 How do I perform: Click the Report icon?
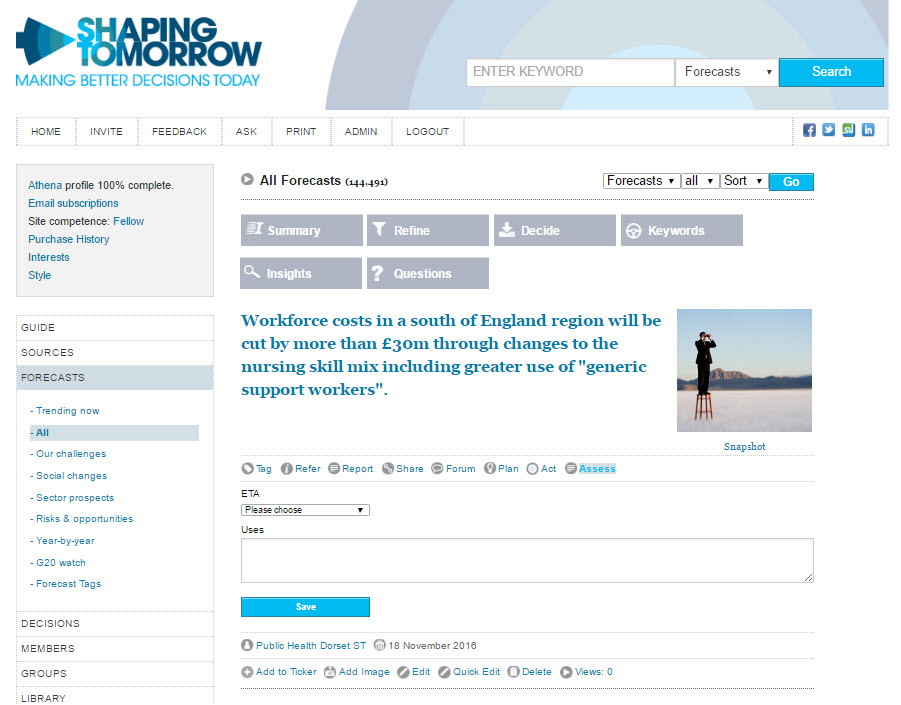[x=334, y=469]
